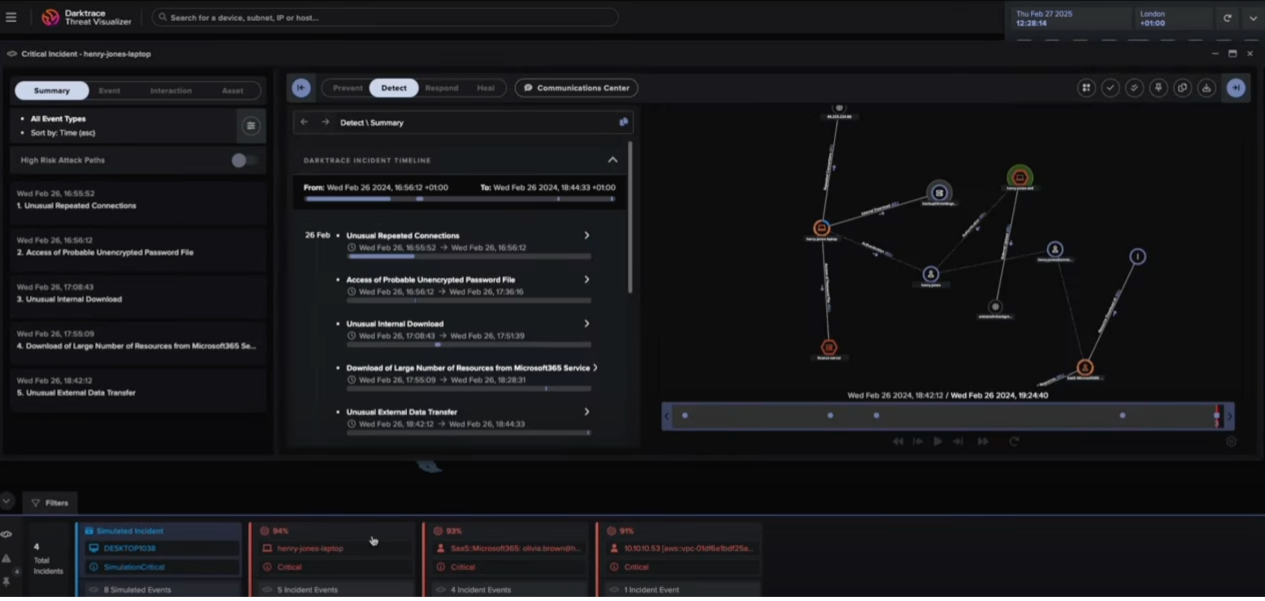Viewport: 1265px width, 601px height.
Task: Rewind the graph timeline playback
Action: pos(897,441)
